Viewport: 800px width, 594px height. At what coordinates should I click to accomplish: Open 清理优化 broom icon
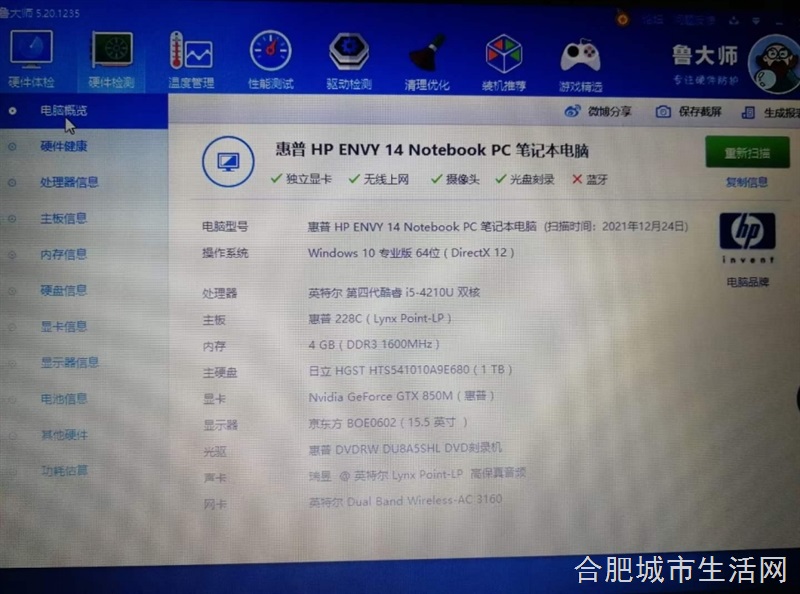click(x=427, y=52)
